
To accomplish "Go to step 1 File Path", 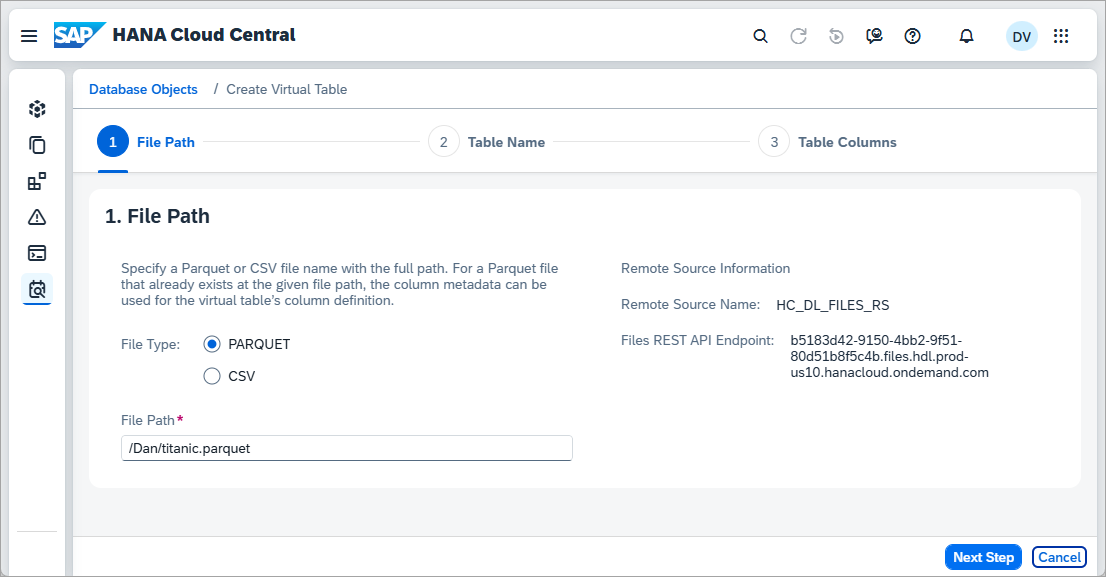I will point(146,142).
